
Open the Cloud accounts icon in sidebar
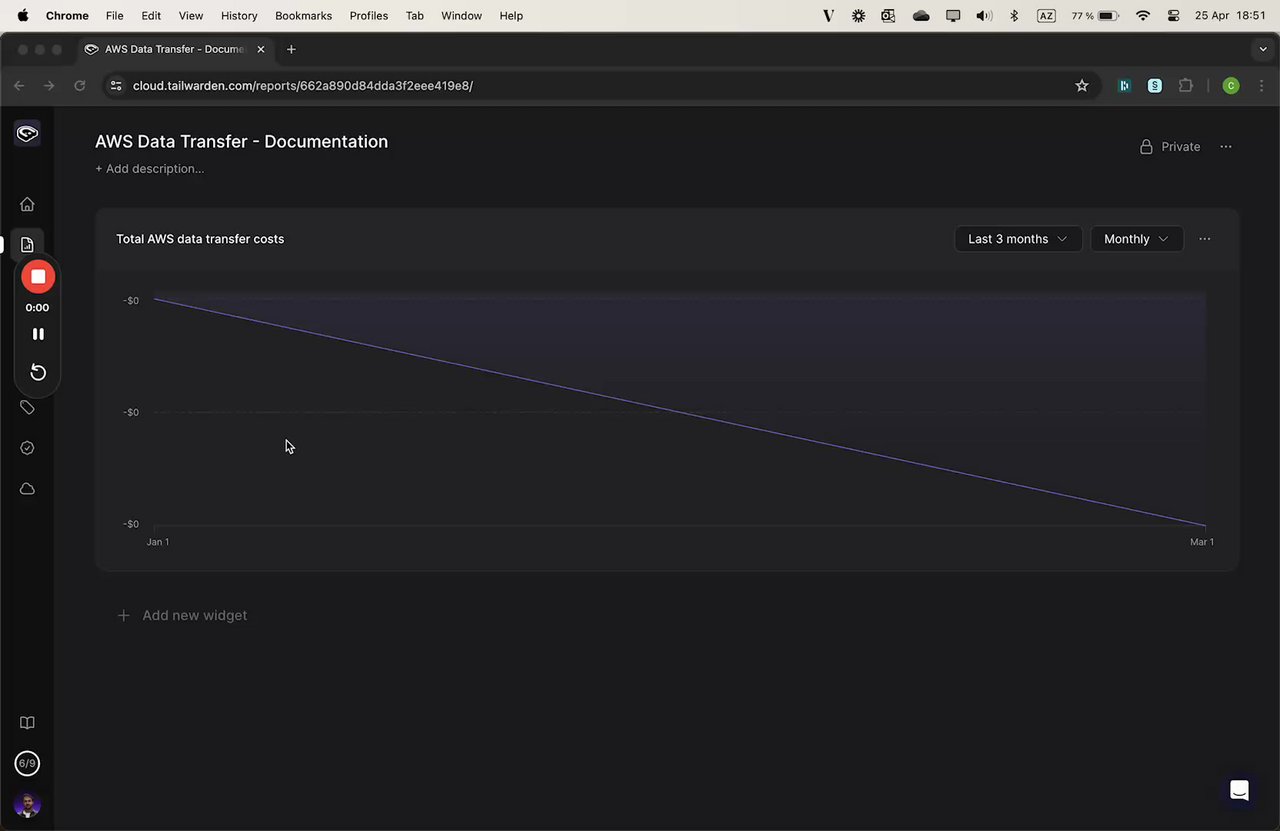(x=27, y=489)
